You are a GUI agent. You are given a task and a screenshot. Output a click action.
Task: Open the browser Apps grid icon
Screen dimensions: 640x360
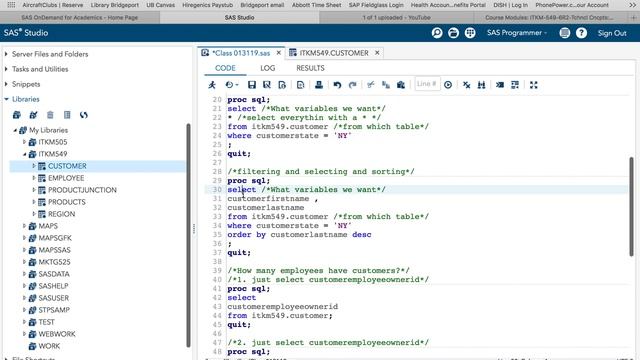click(11, 5)
